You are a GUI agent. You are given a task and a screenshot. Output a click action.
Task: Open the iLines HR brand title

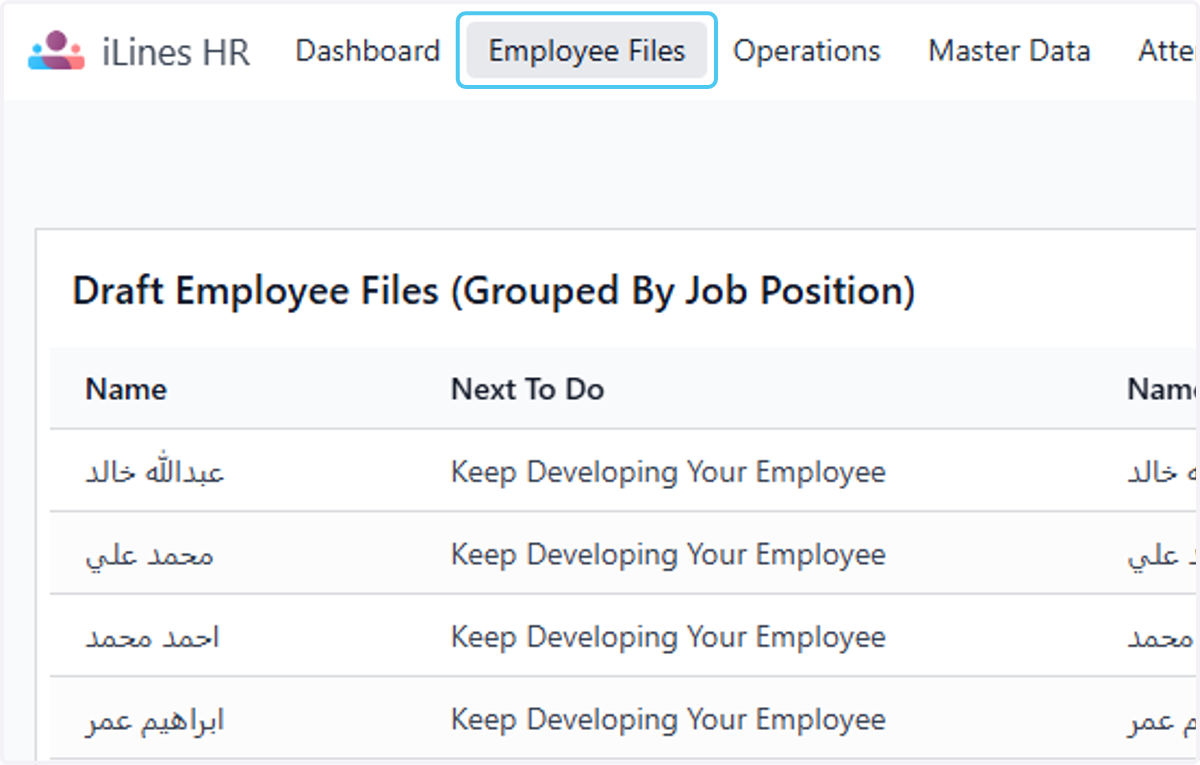(175, 52)
